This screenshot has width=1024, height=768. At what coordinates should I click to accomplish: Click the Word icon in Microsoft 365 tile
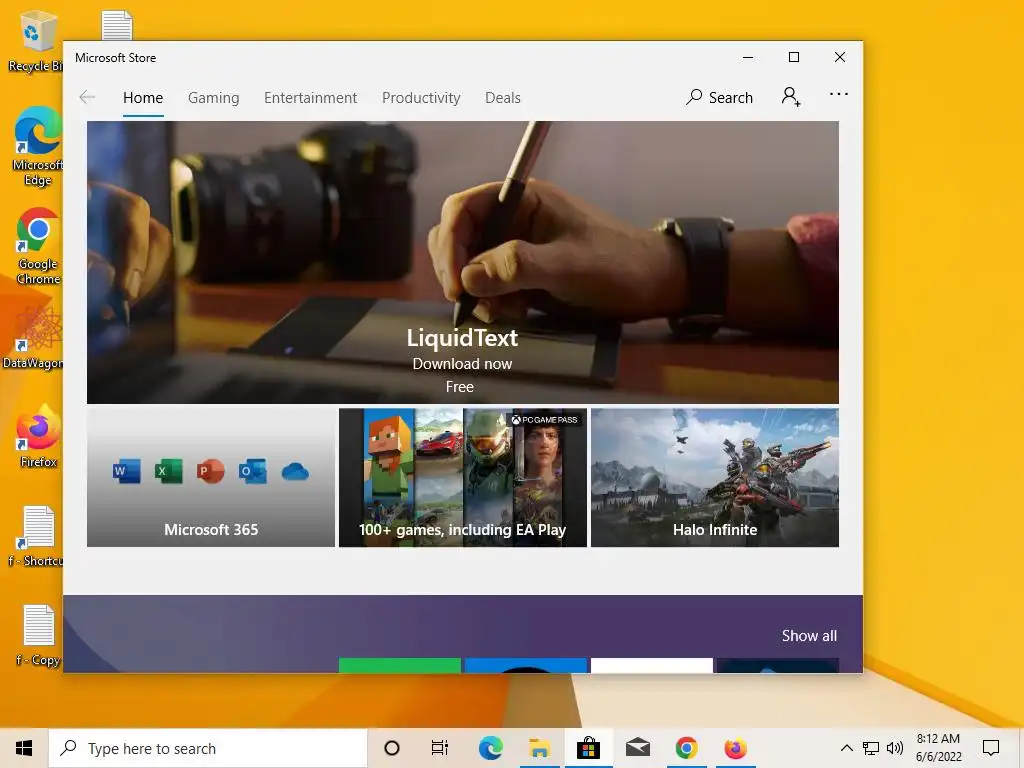click(x=127, y=471)
